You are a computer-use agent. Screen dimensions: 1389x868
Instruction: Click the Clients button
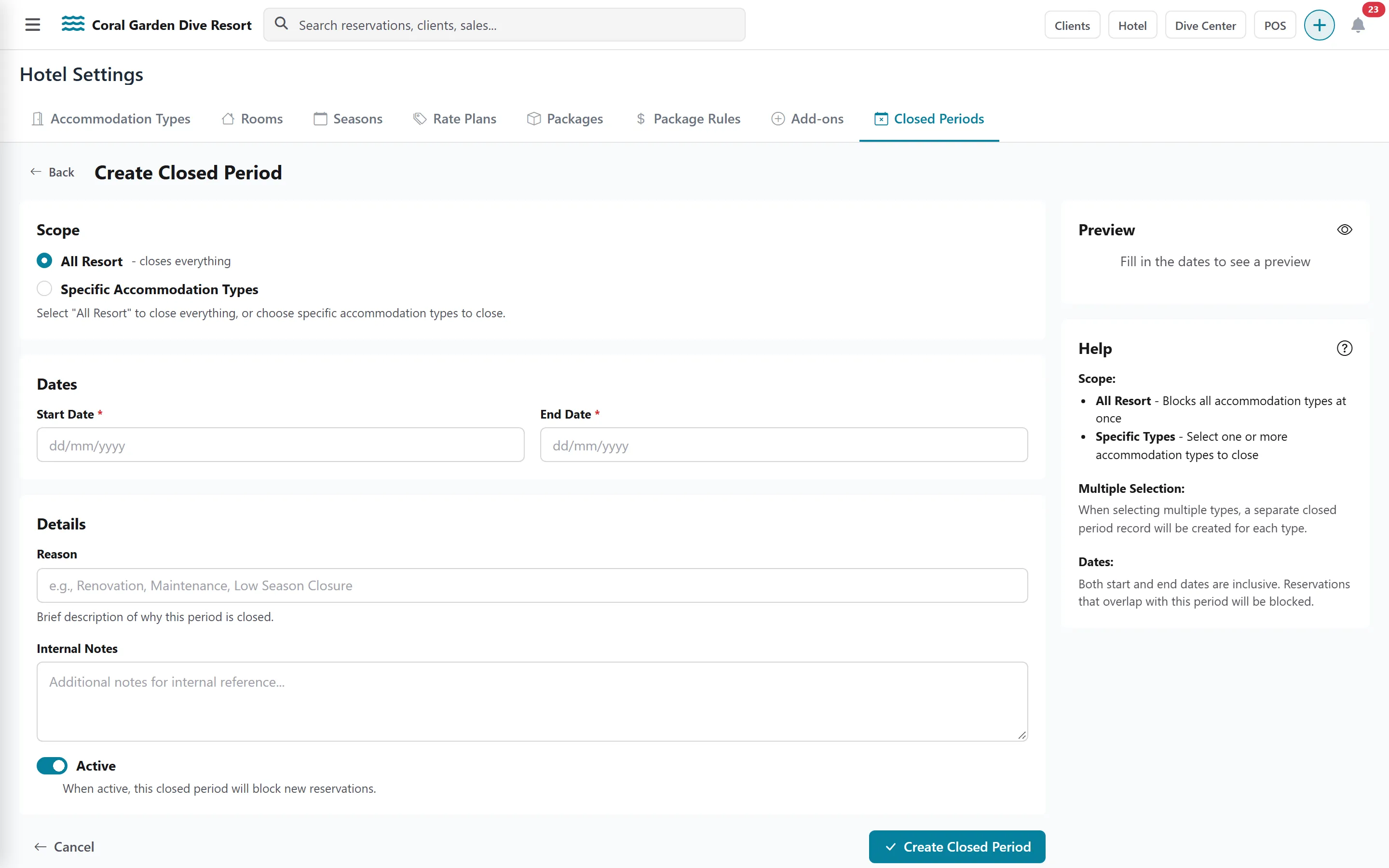click(1072, 25)
